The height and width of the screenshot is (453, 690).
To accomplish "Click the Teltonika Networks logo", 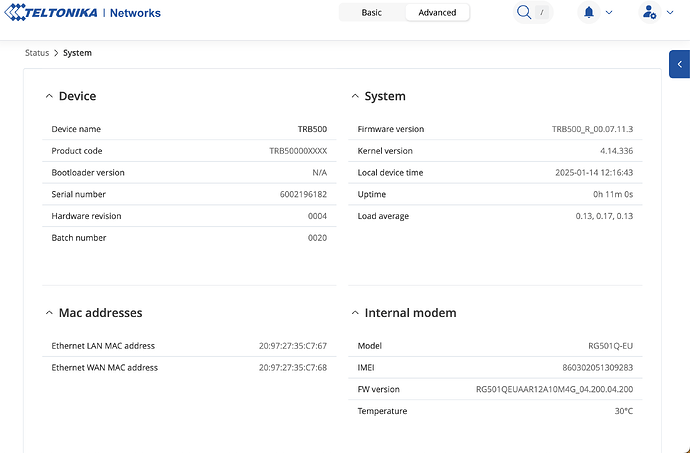I will [83, 12].
